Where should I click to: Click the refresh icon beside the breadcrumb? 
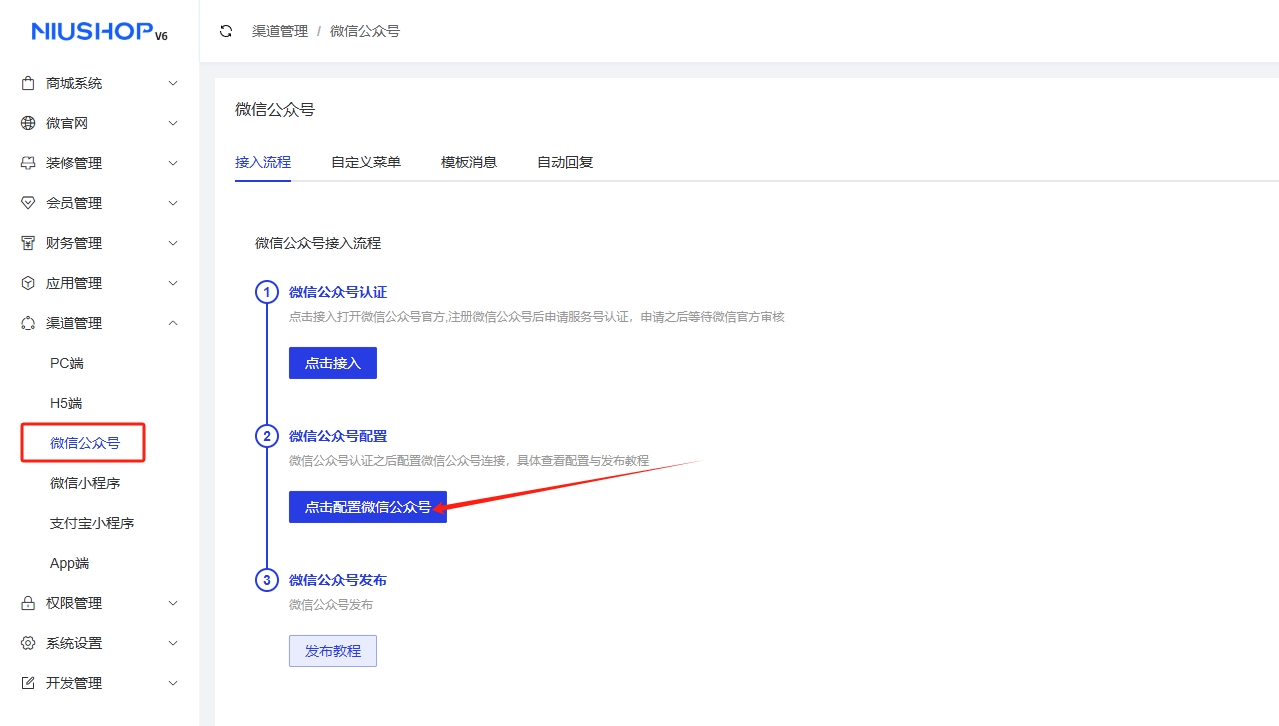pos(226,31)
